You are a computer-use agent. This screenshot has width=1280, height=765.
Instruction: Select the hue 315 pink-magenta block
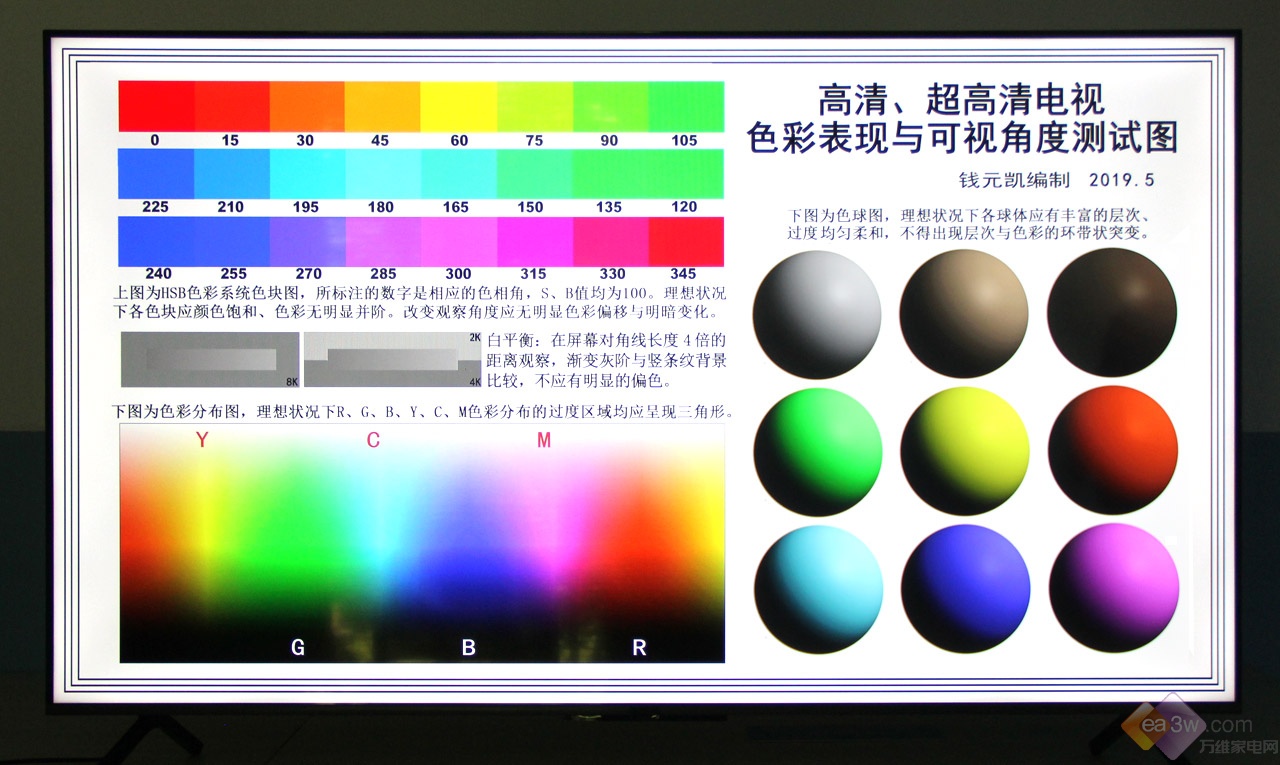(535, 241)
